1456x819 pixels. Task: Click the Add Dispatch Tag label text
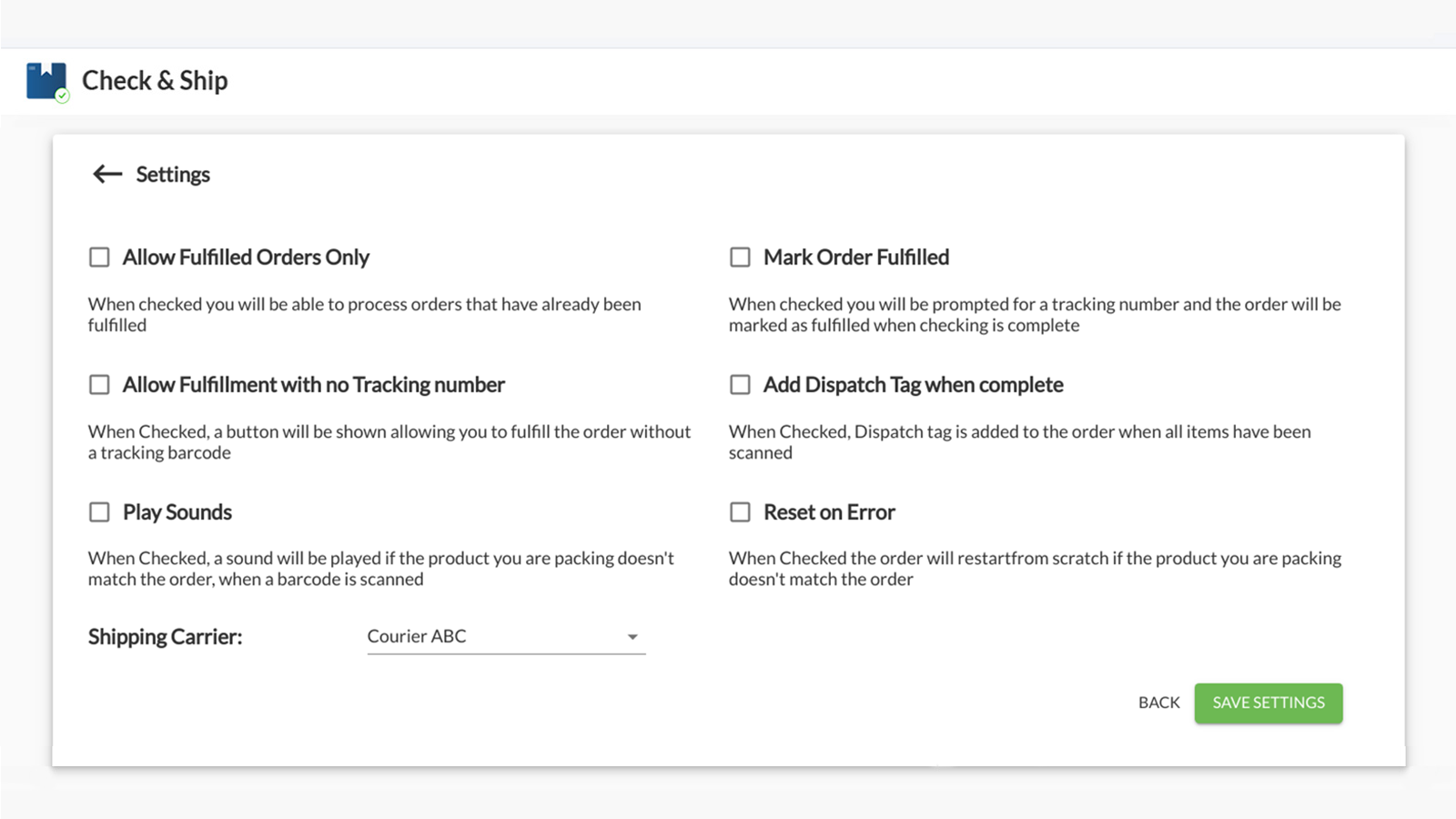pos(913,385)
